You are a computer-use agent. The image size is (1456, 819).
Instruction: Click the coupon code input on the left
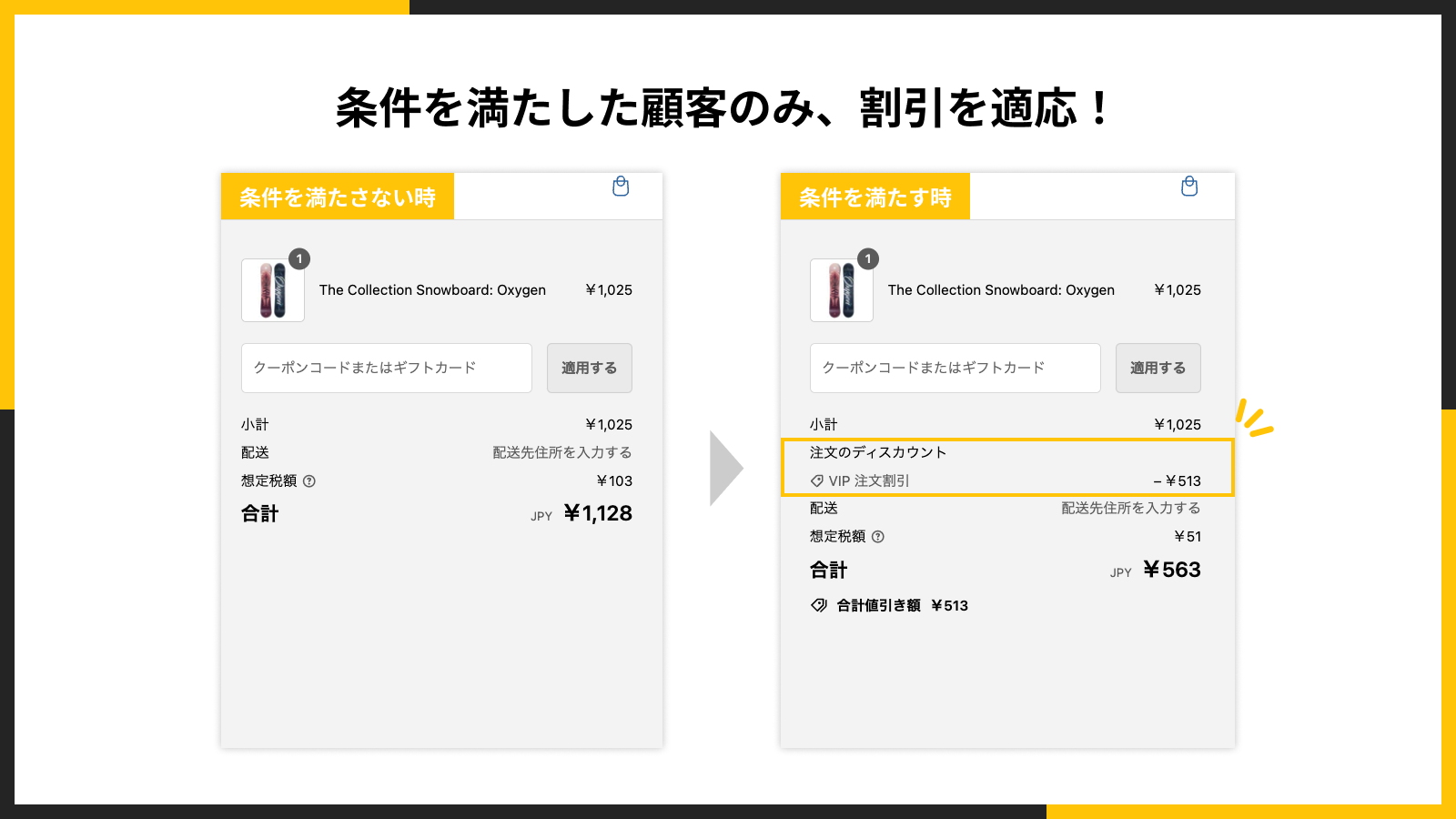pos(386,368)
